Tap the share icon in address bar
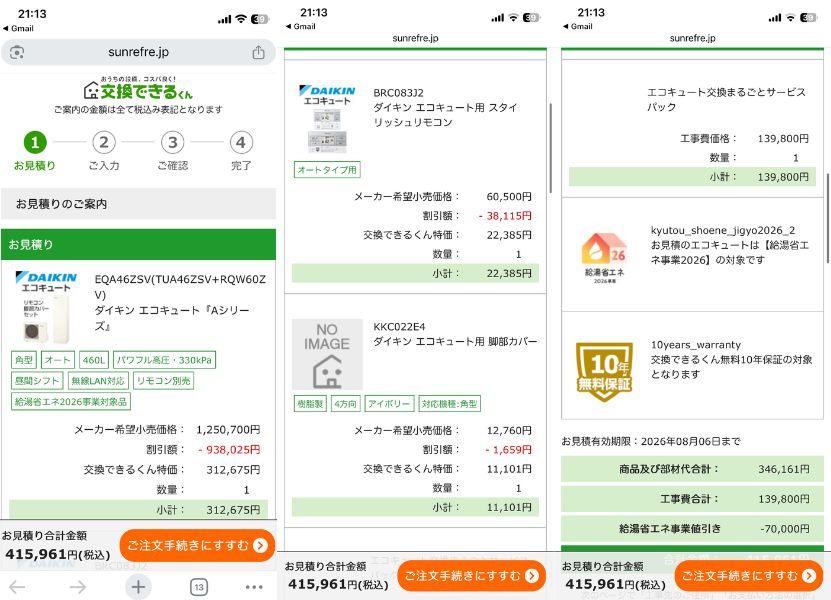The image size is (831, 600). pos(258,52)
